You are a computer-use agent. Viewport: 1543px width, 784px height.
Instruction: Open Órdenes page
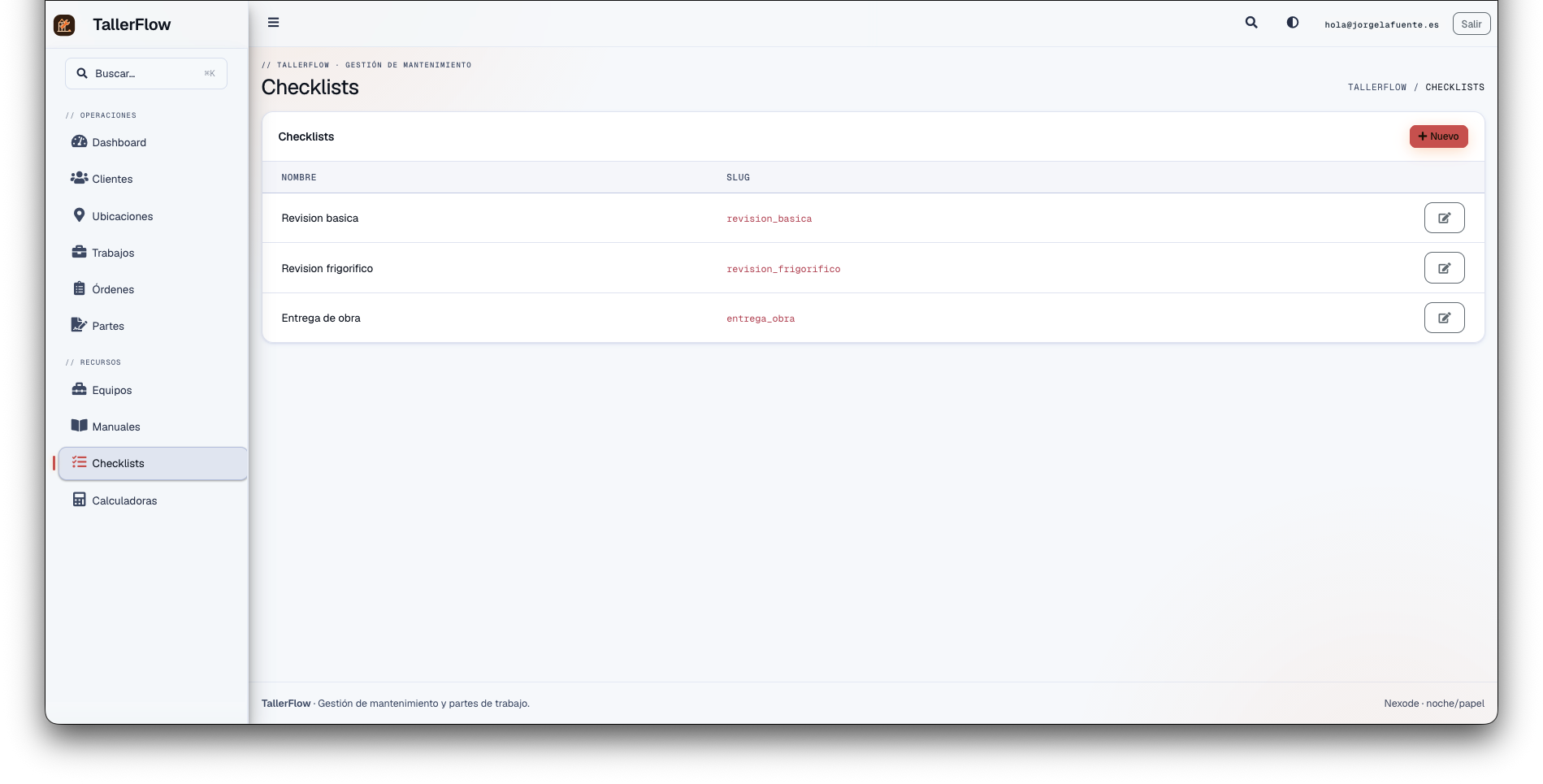[x=151, y=289]
